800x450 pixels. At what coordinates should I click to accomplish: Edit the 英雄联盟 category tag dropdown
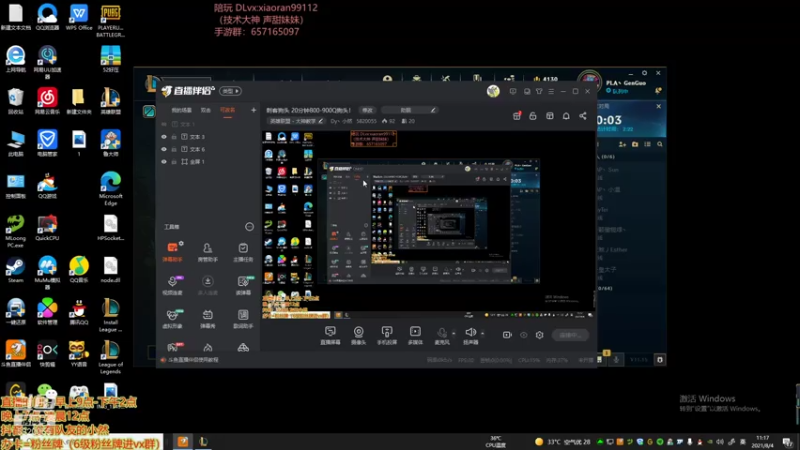click(x=296, y=121)
